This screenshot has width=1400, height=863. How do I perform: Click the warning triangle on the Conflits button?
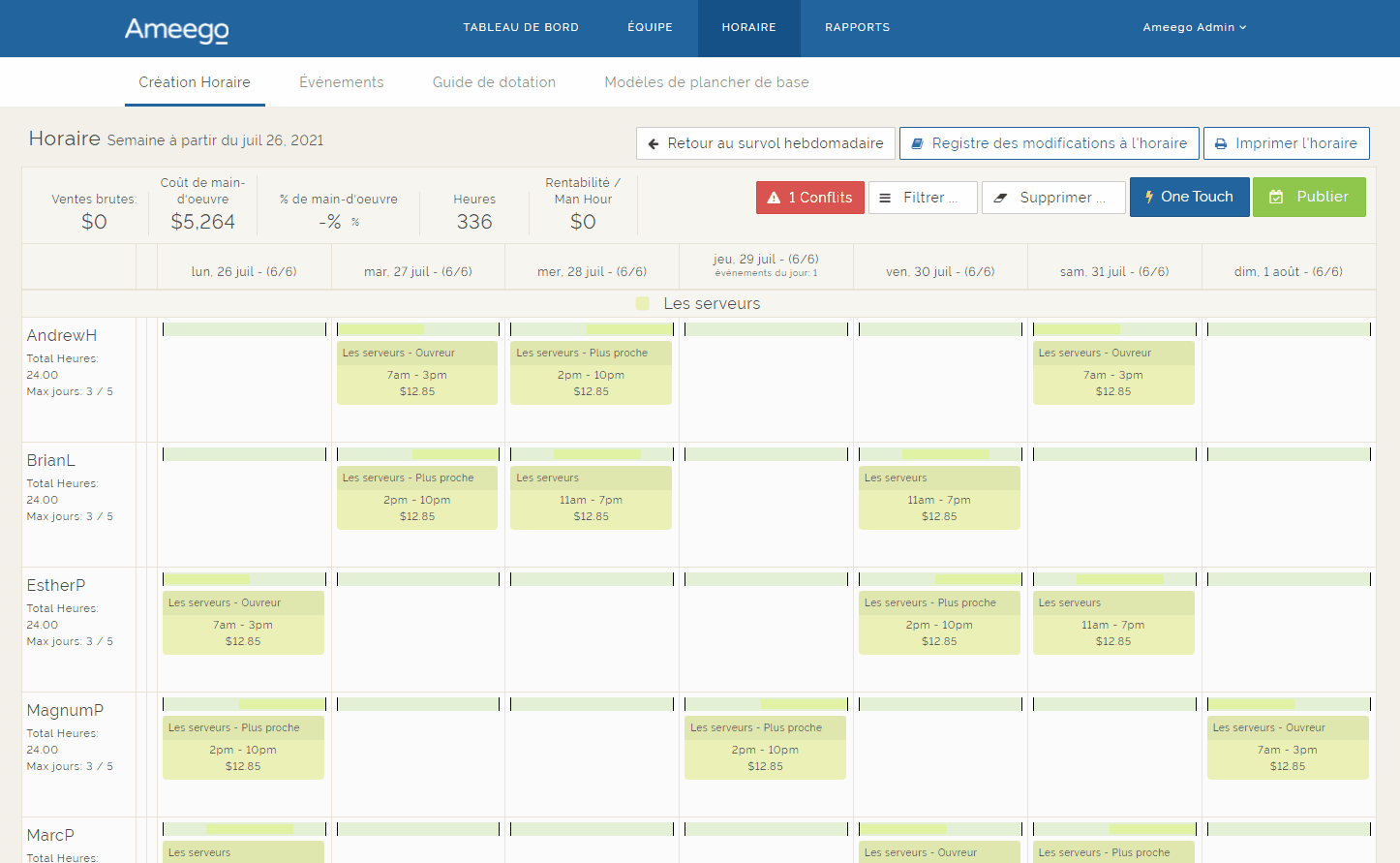coord(774,198)
